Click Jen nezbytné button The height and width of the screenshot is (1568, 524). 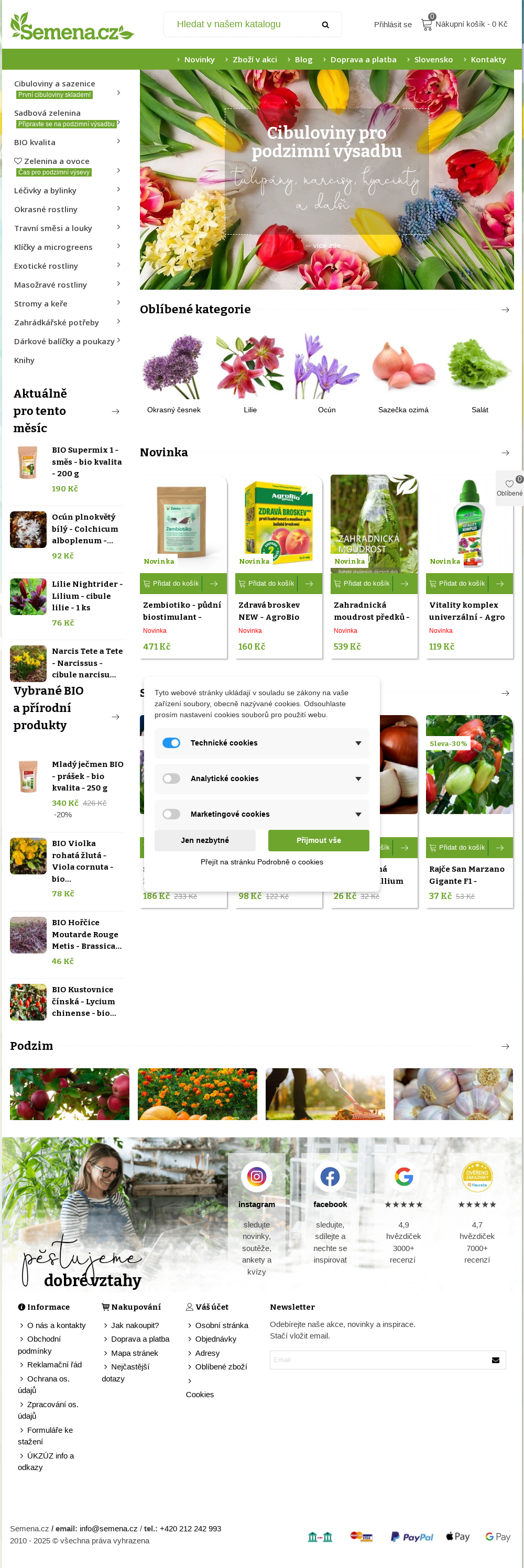(x=205, y=840)
